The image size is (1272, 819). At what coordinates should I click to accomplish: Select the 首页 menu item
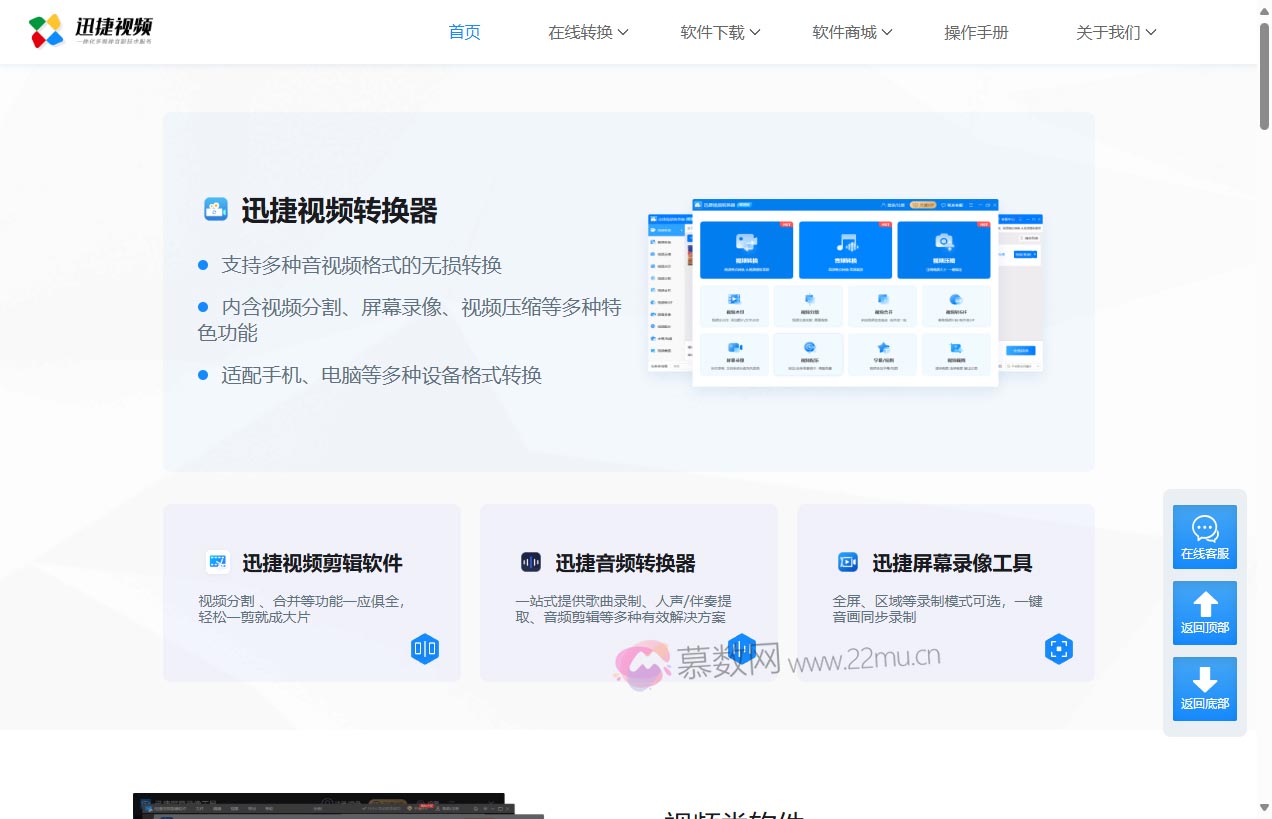click(464, 31)
